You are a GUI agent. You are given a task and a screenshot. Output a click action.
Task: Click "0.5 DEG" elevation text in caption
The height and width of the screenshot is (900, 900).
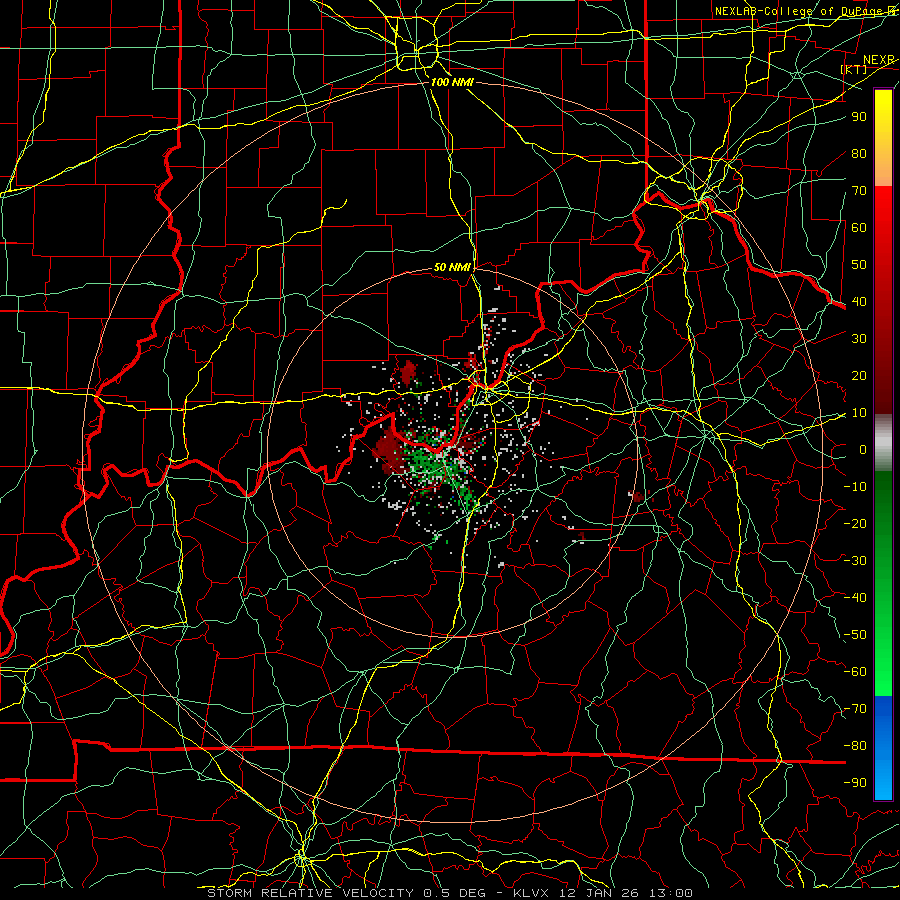pos(454,893)
